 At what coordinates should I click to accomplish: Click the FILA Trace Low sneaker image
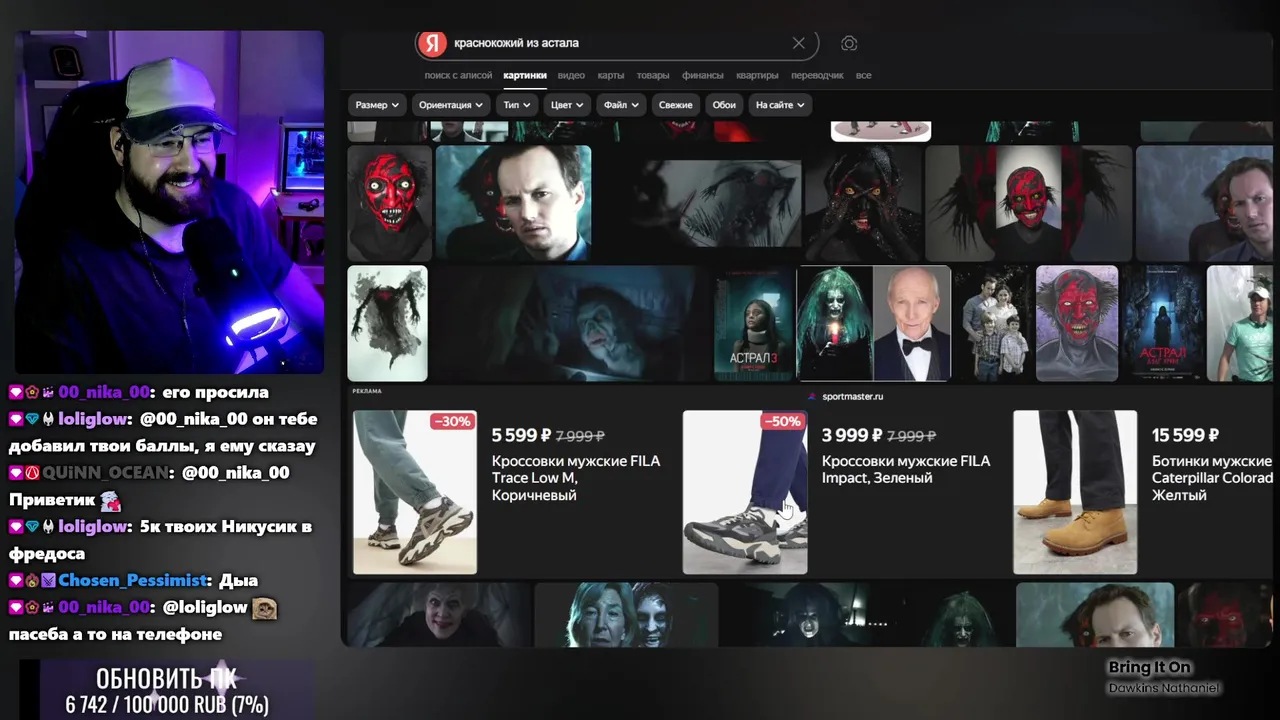click(x=415, y=492)
